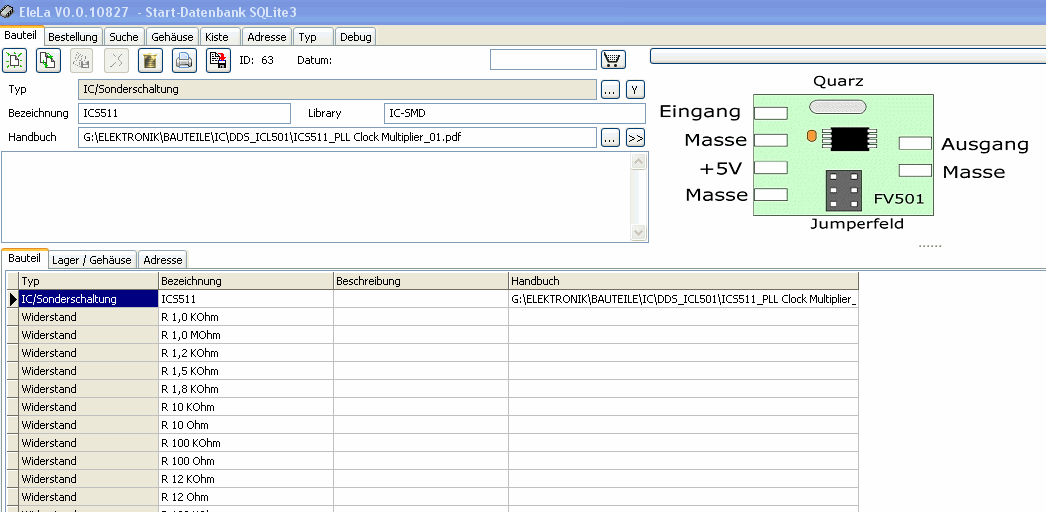Image resolution: width=1046 pixels, height=512 pixels.
Task: Switch to the Bestellung tab
Action: pos(73,37)
